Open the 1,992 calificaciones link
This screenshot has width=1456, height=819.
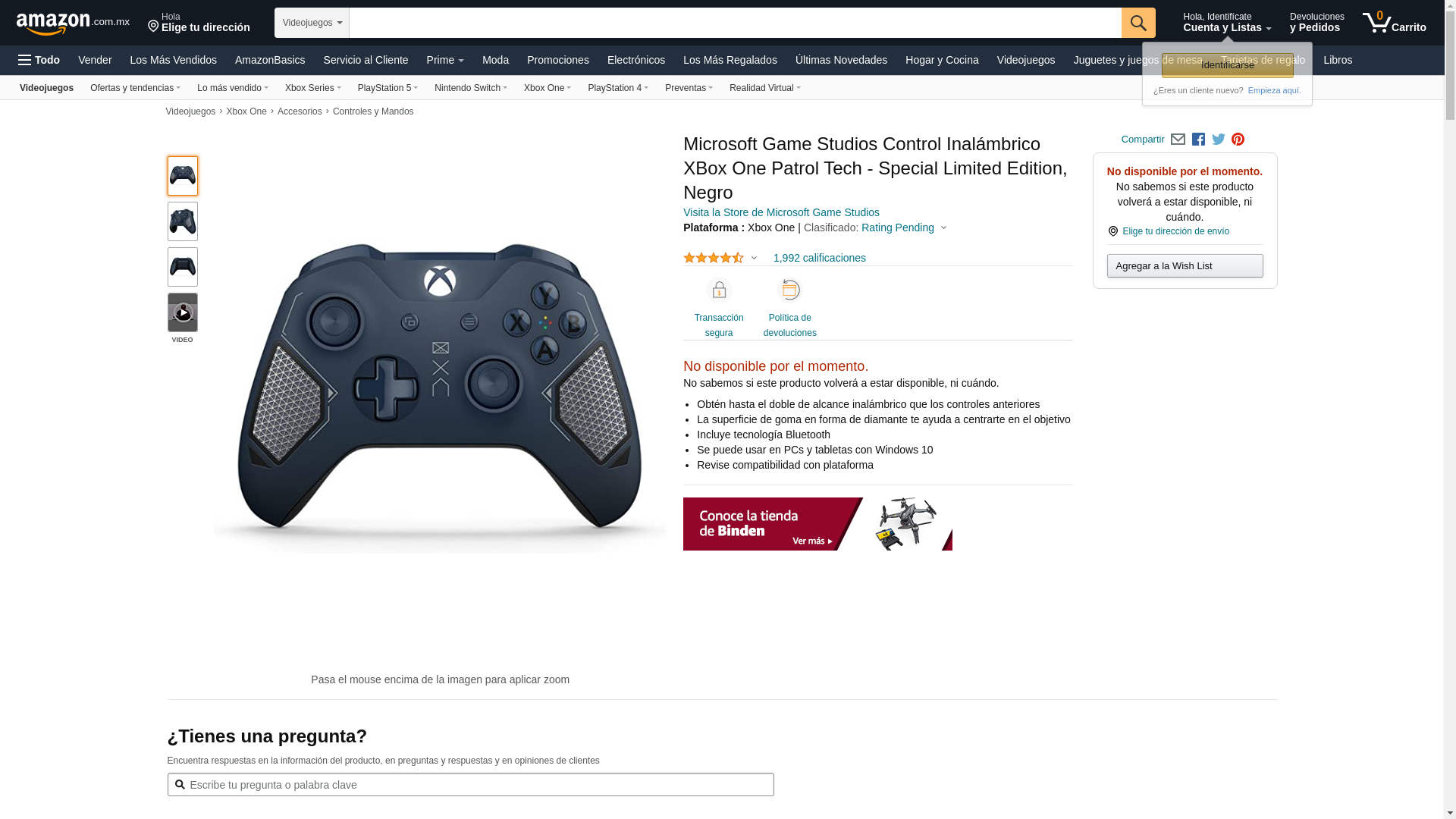click(819, 258)
